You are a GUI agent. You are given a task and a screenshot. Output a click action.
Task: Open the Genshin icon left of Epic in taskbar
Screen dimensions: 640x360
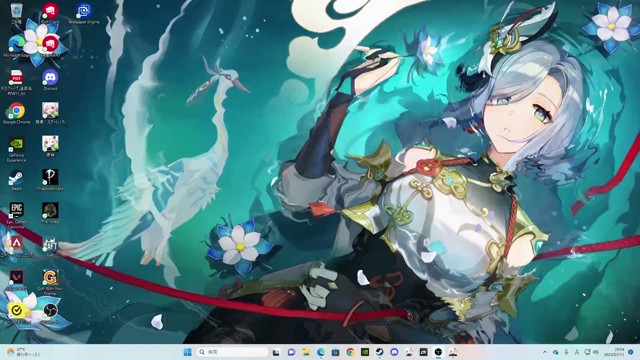409,352
